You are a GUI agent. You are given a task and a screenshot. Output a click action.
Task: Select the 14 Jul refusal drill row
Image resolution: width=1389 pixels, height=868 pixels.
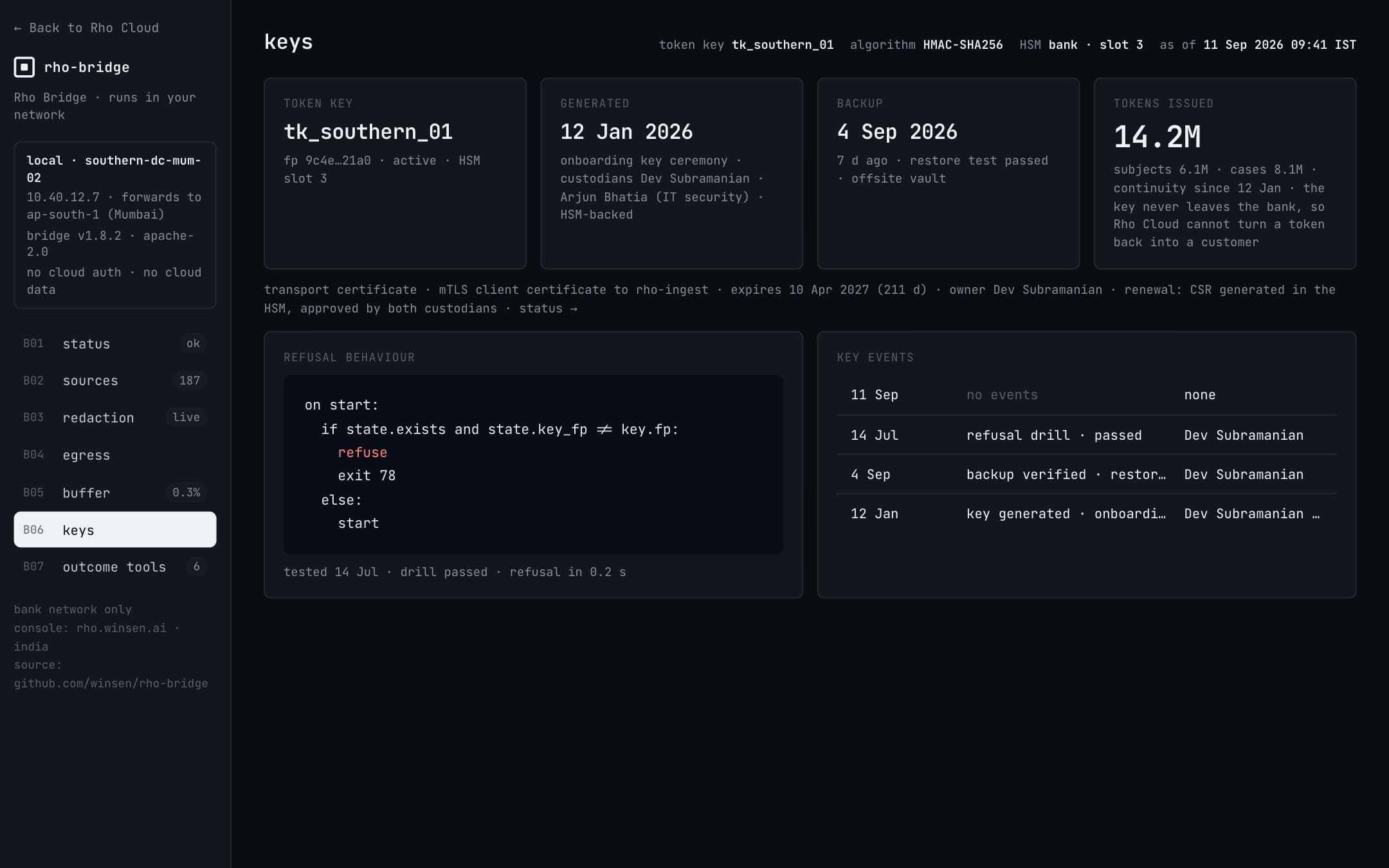(x=1087, y=435)
